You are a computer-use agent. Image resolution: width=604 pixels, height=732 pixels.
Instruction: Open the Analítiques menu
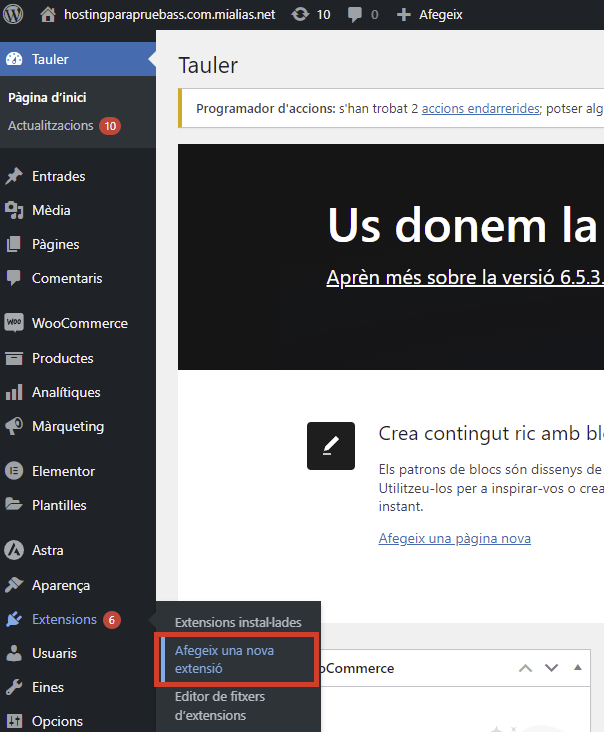pyautogui.click(x=66, y=392)
